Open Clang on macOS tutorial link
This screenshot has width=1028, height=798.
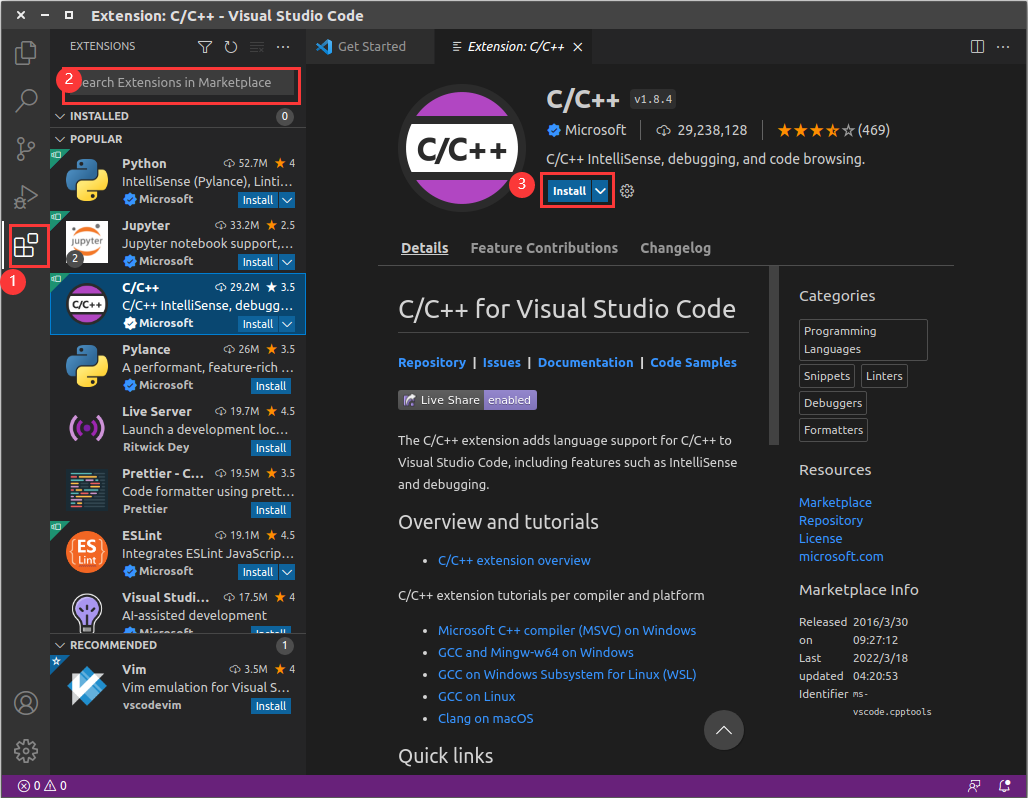tap(486, 719)
